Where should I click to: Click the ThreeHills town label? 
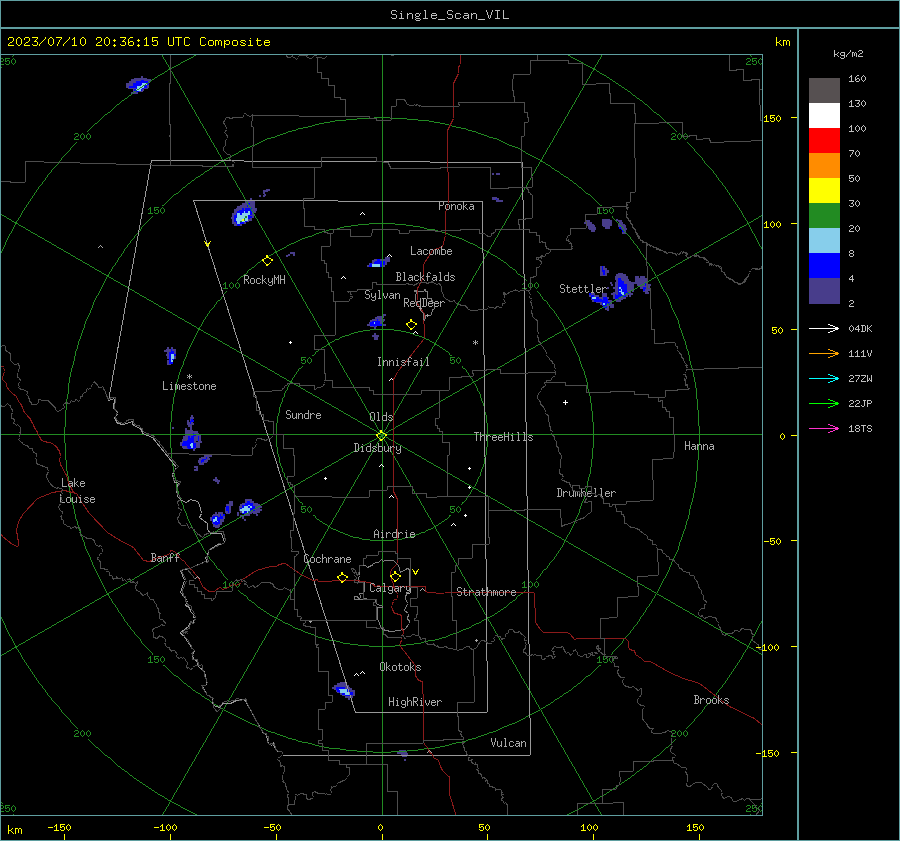pos(503,437)
